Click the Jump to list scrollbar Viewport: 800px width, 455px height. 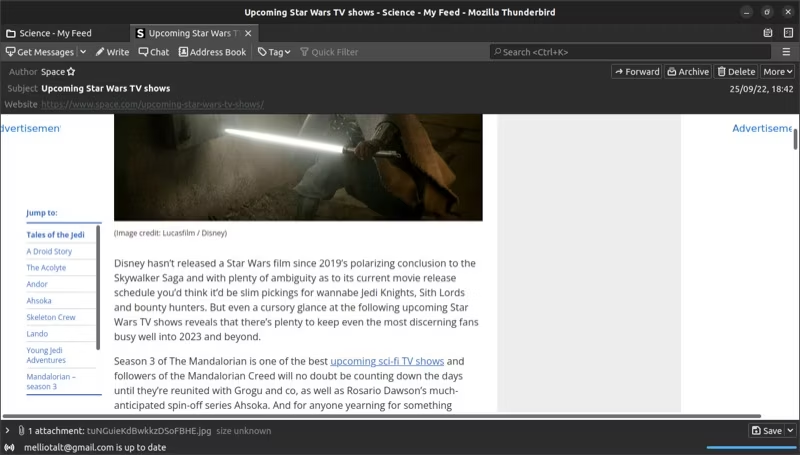98,288
